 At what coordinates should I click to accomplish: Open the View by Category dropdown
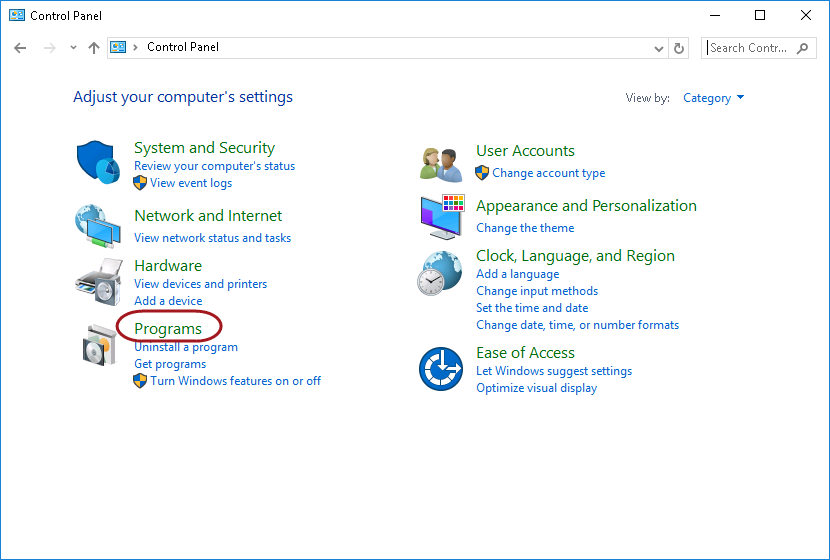(x=713, y=98)
